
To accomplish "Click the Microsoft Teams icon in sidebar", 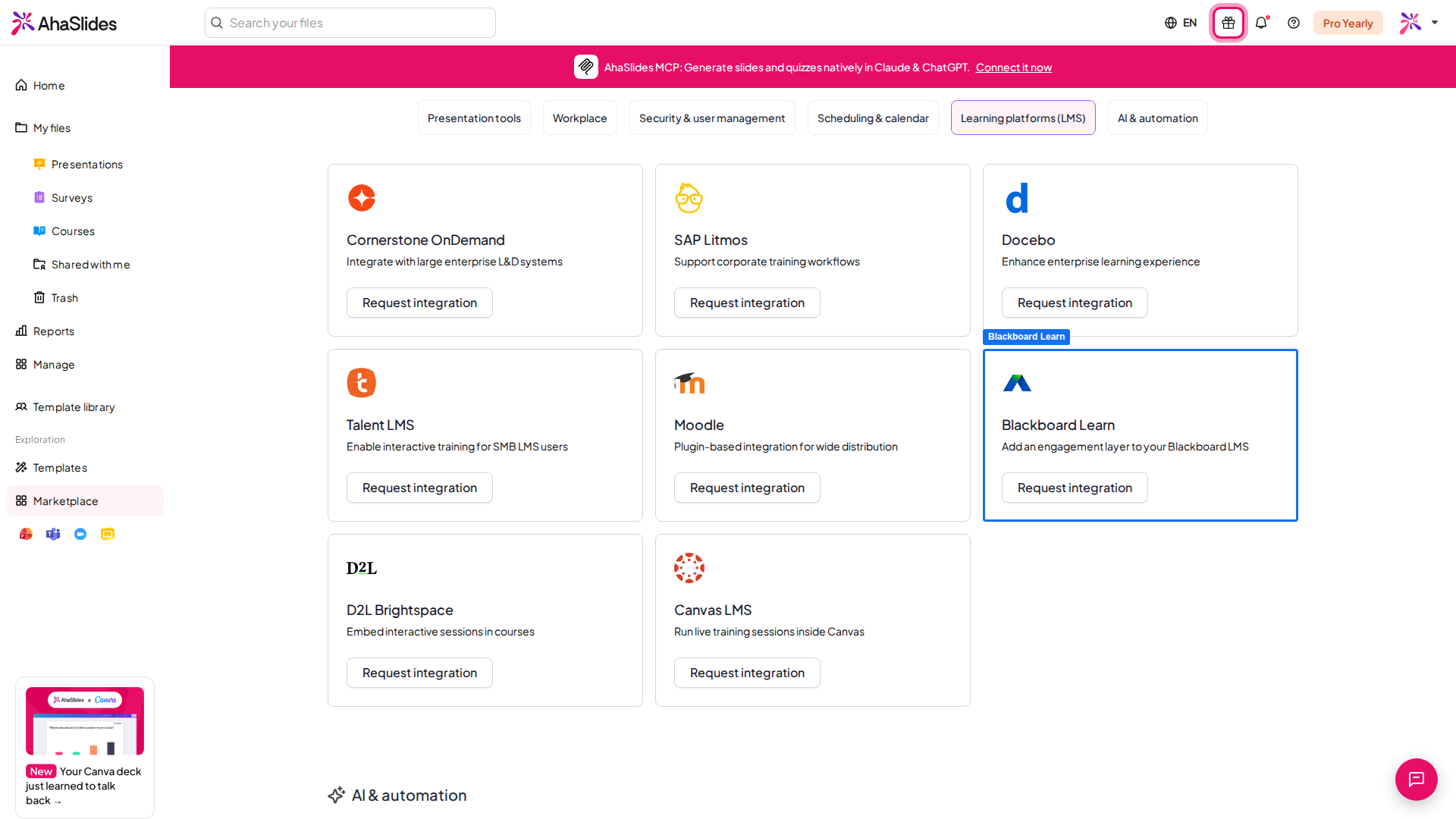I will pos(53,534).
